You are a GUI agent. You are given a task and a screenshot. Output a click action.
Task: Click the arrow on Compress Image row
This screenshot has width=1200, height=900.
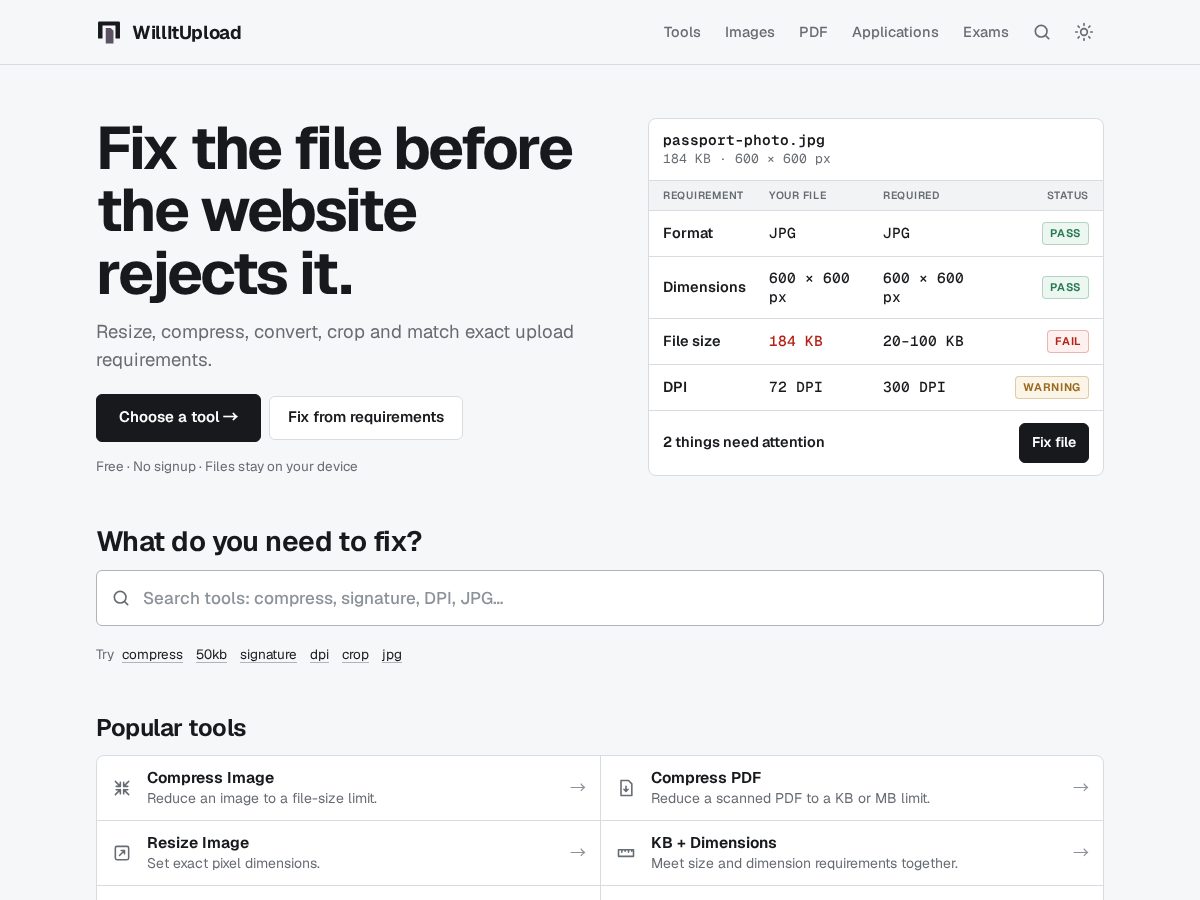pos(578,788)
